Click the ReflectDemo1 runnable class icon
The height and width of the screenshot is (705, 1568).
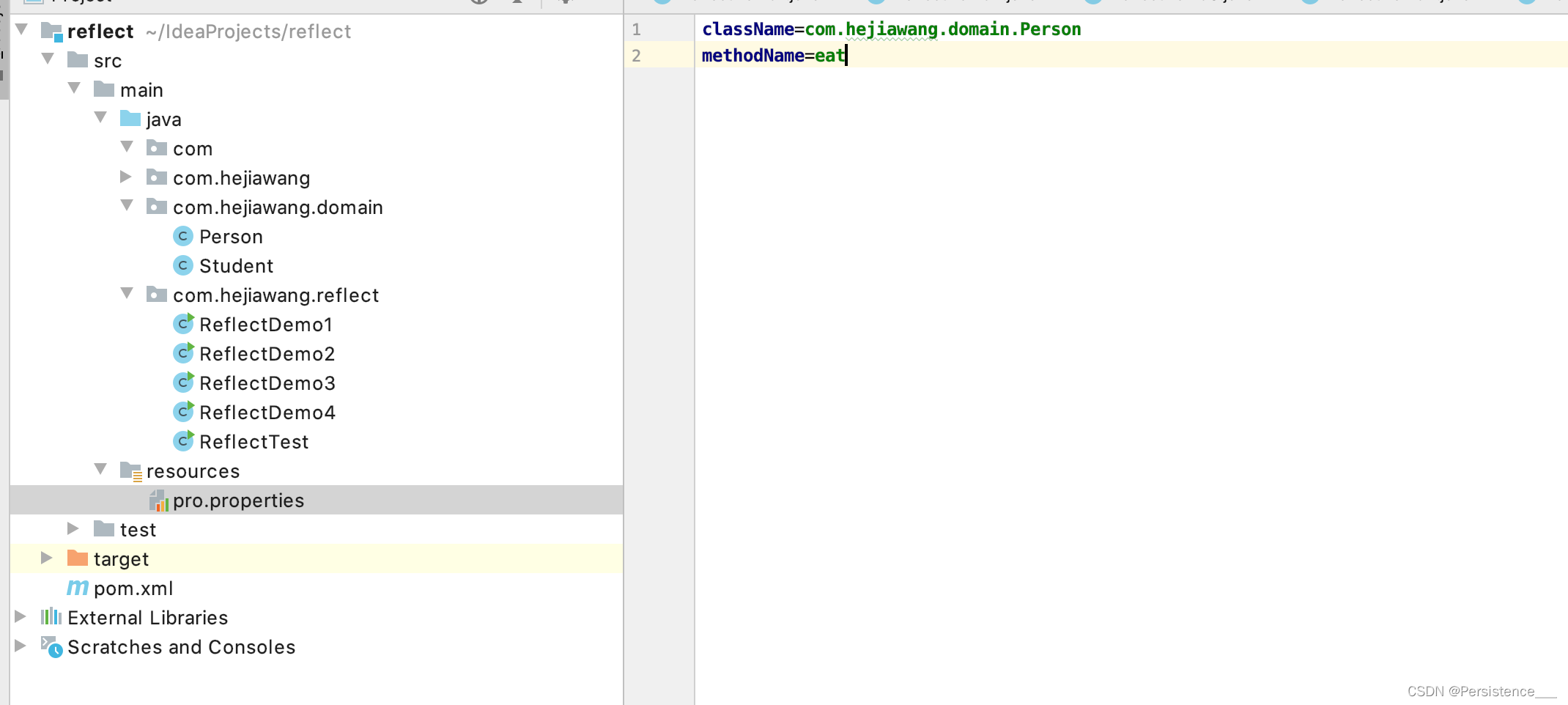pos(184,323)
